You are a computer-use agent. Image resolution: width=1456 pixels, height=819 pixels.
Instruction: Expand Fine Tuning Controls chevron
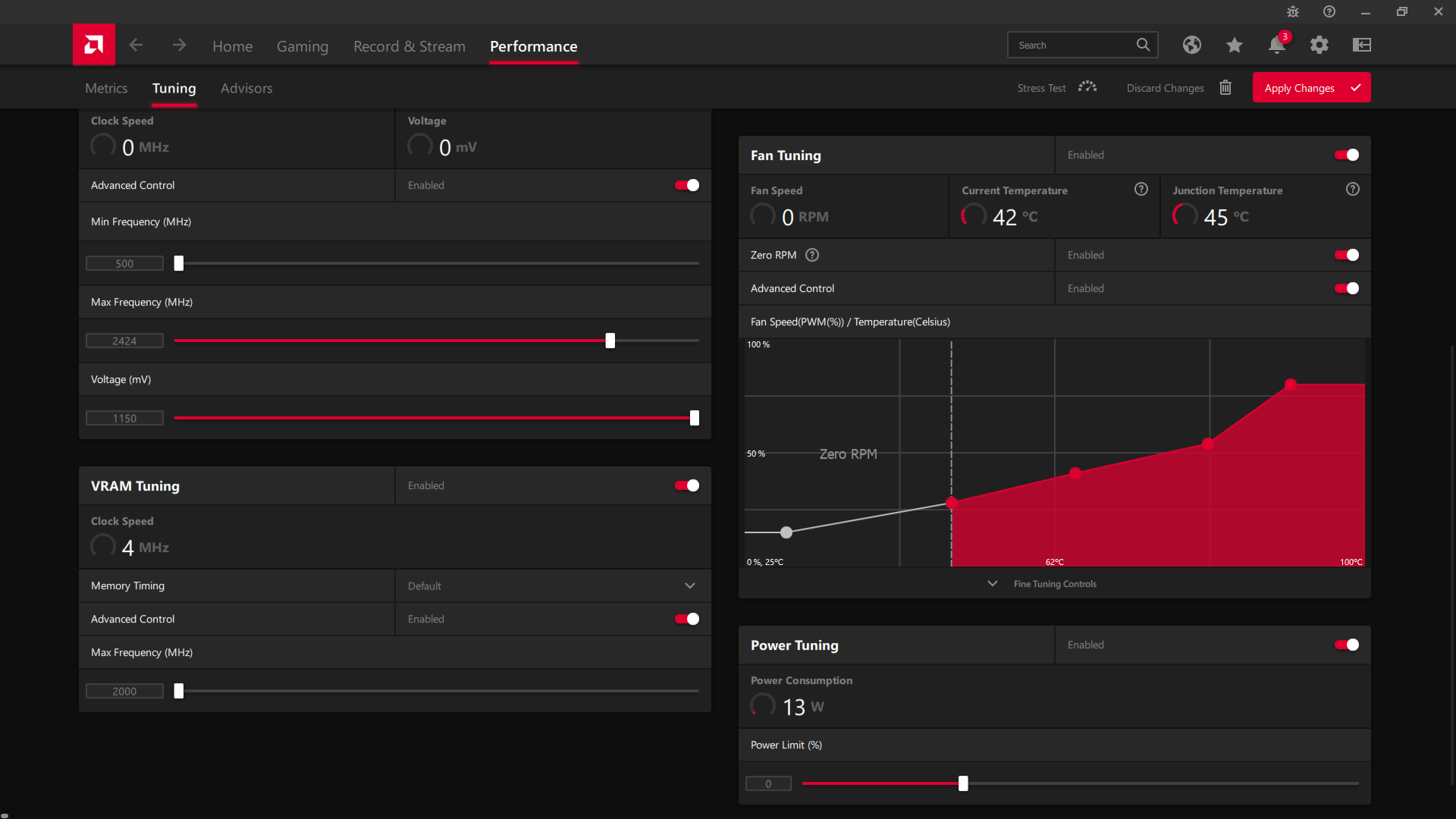pyautogui.click(x=993, y=583)
